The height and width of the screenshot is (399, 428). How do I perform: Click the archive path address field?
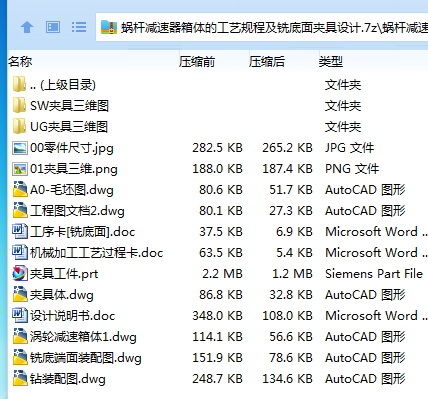pos(262,27)
